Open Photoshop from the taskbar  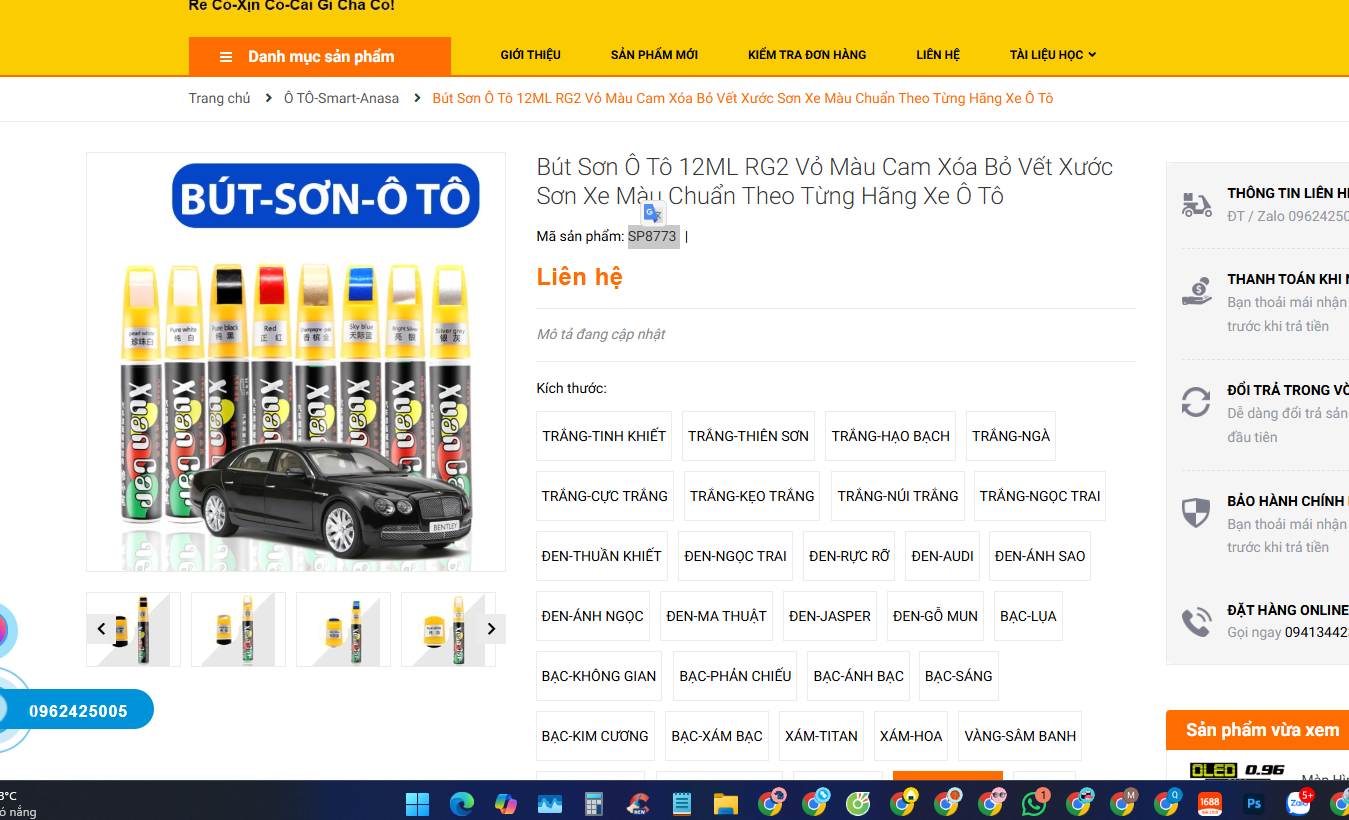coord(1254,803)
